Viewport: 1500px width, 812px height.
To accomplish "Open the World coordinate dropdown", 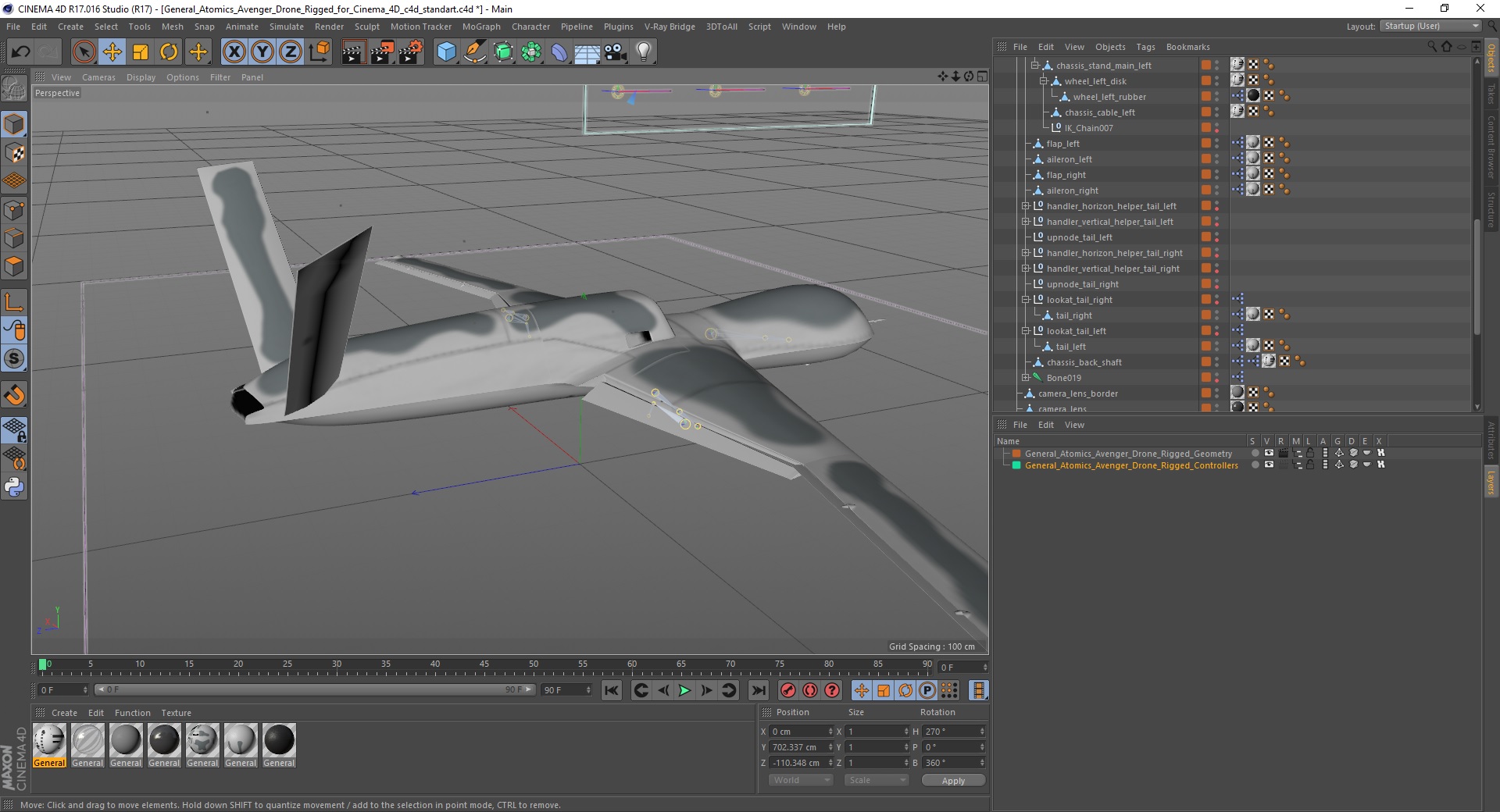I will tap(801, 780).
